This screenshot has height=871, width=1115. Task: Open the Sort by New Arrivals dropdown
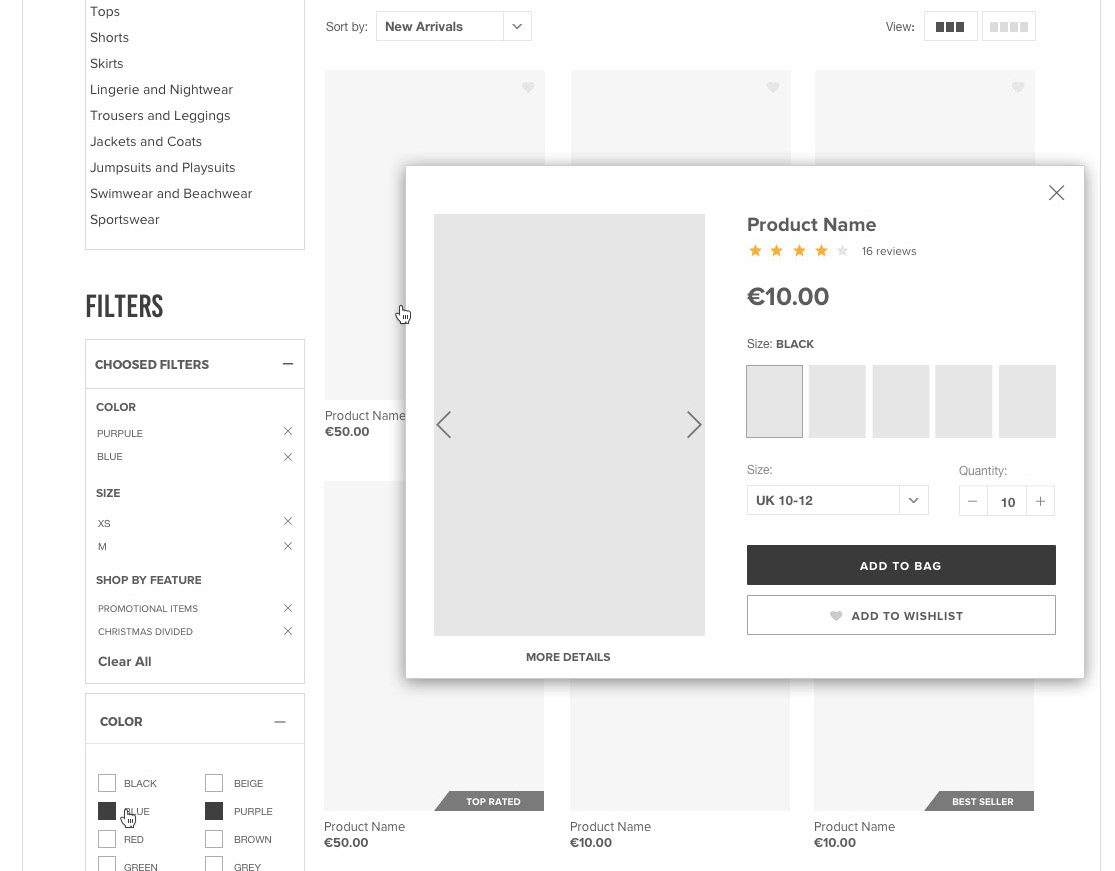(454, 26)
